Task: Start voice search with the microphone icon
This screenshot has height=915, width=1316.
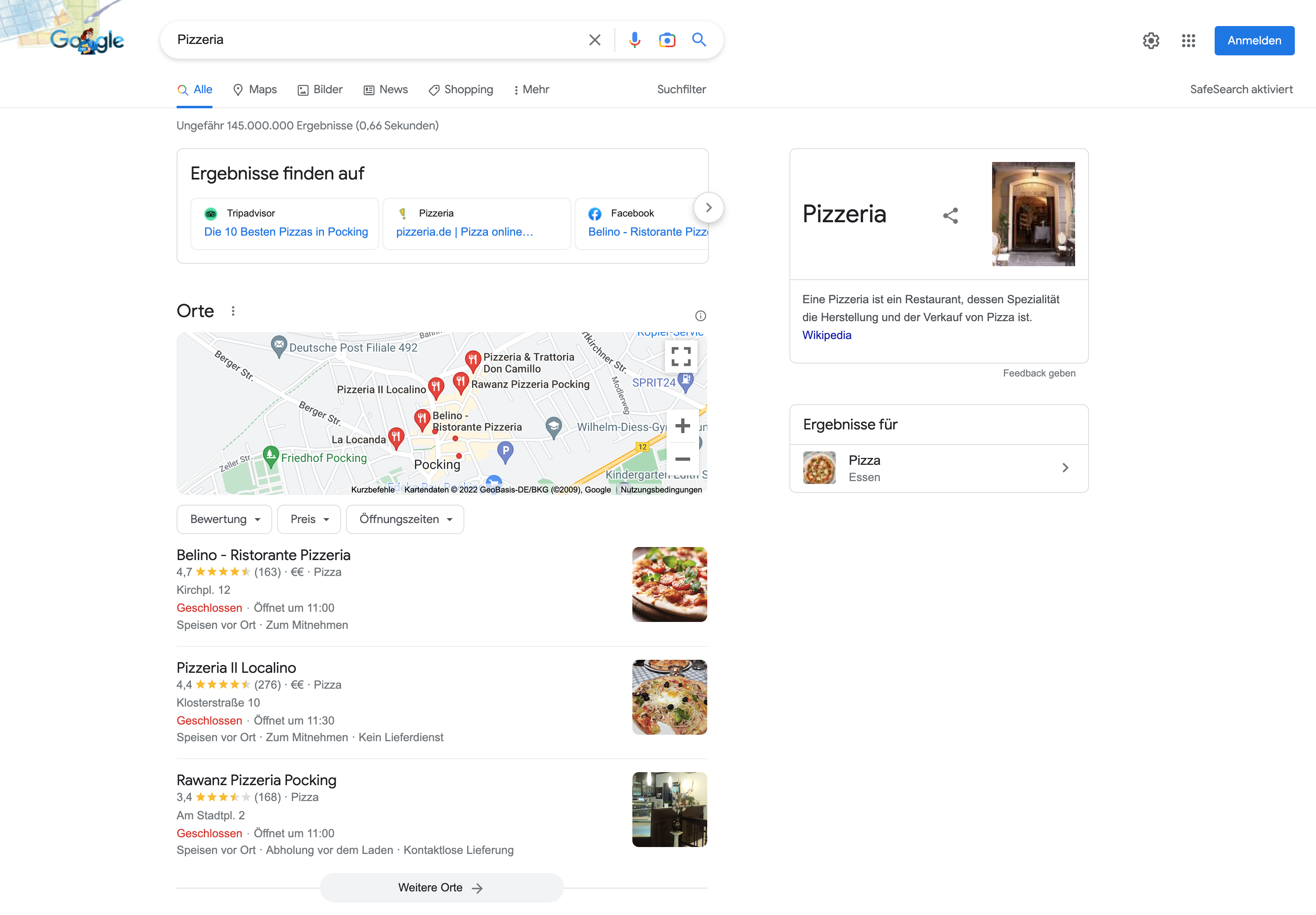Action: pos(634,40)
